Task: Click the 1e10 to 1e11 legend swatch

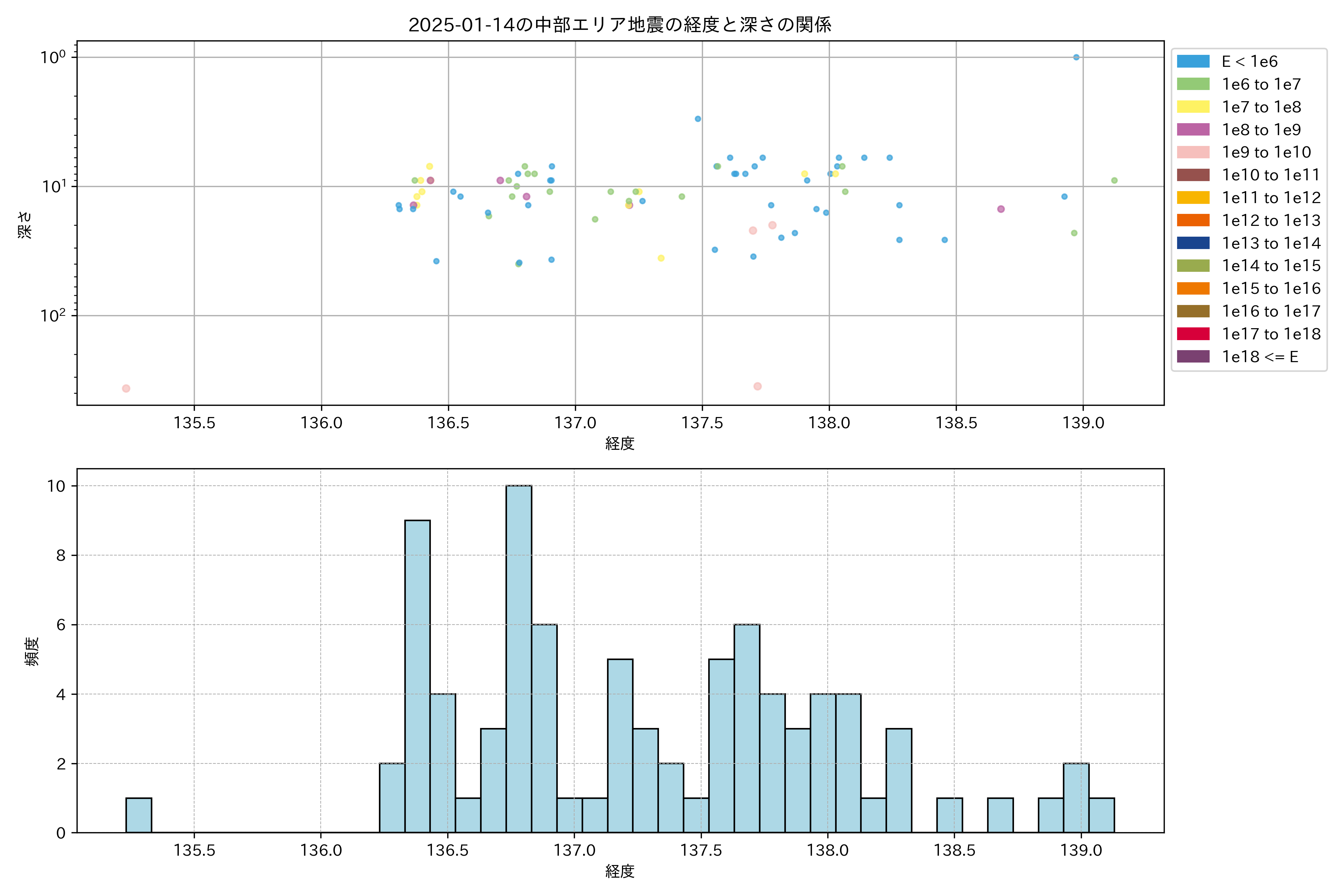Action: (x=1192, y=175)
